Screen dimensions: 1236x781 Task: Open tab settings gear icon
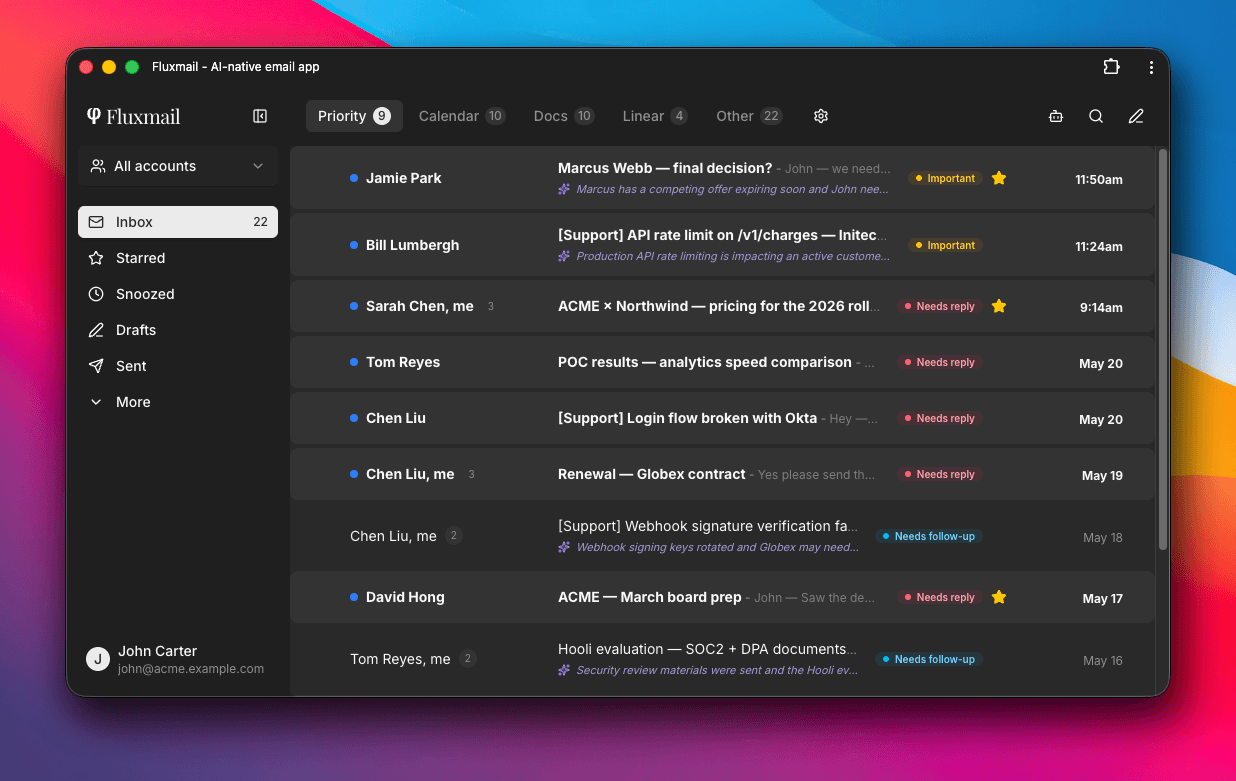coord(821,116)
